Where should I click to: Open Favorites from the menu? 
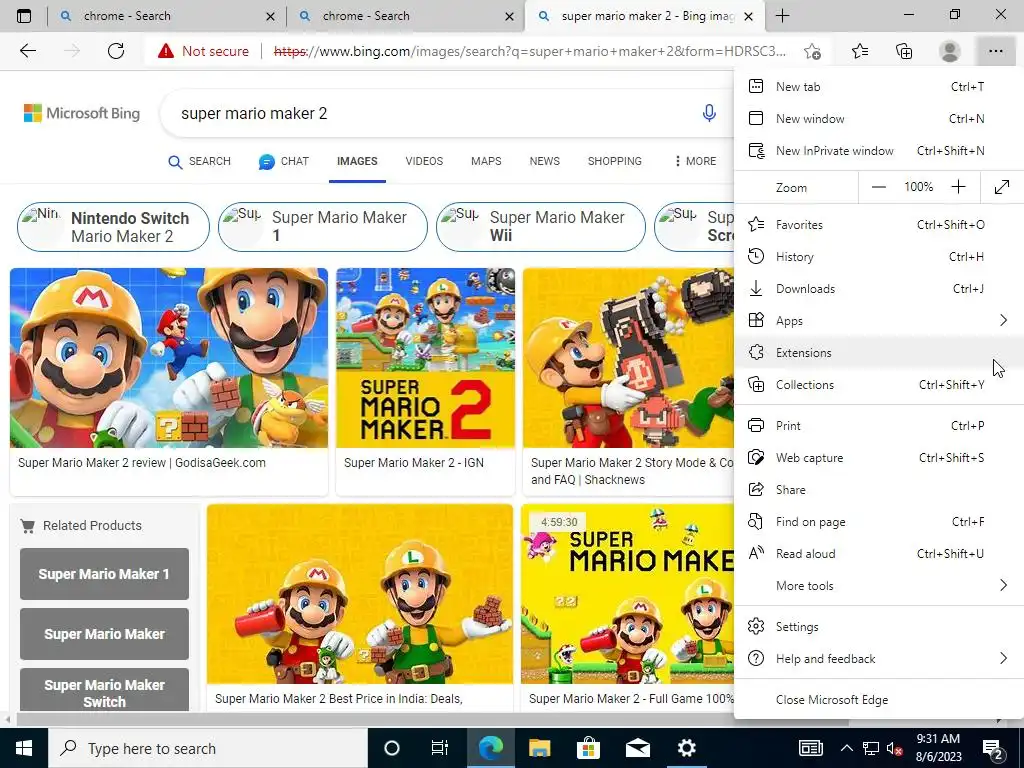click(878, 225)
